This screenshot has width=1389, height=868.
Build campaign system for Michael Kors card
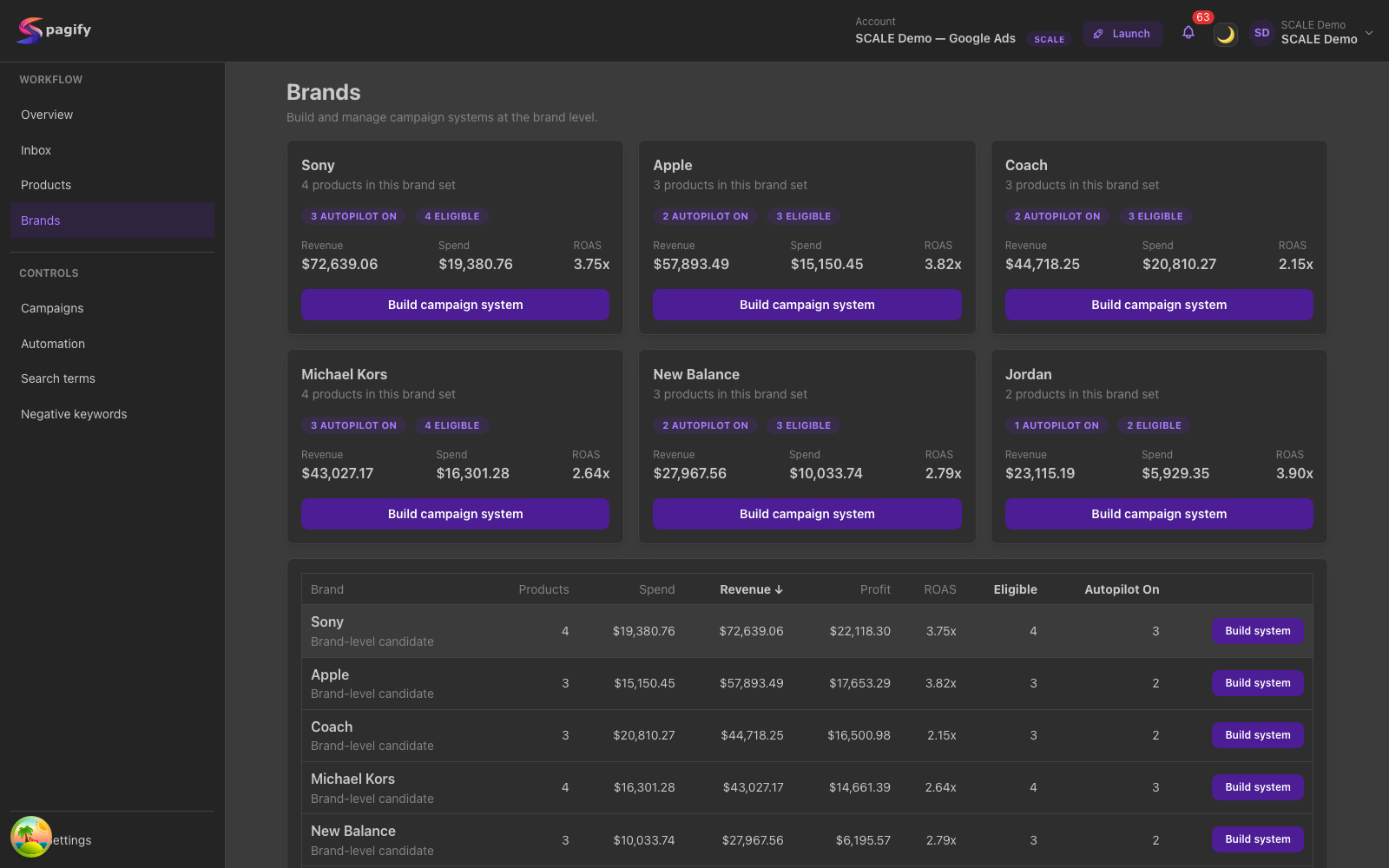click(455, 514)
